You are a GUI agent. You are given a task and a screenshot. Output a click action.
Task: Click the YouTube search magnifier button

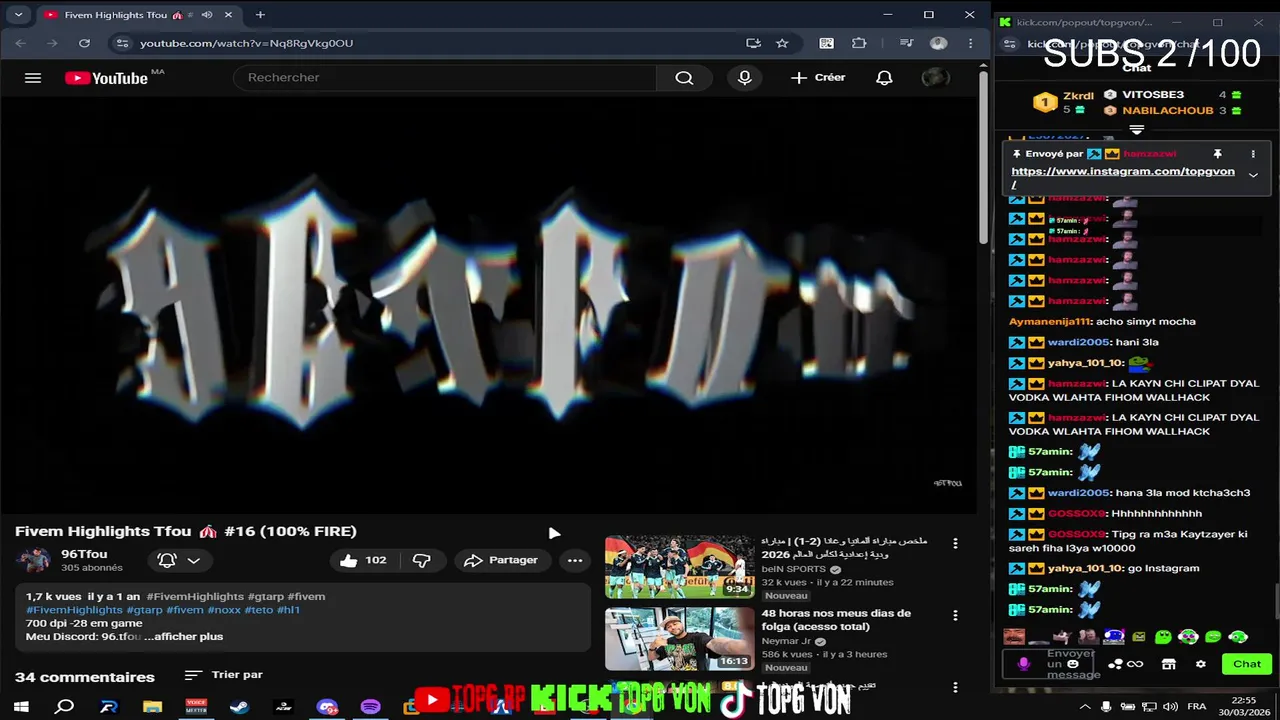click(684, 78)
